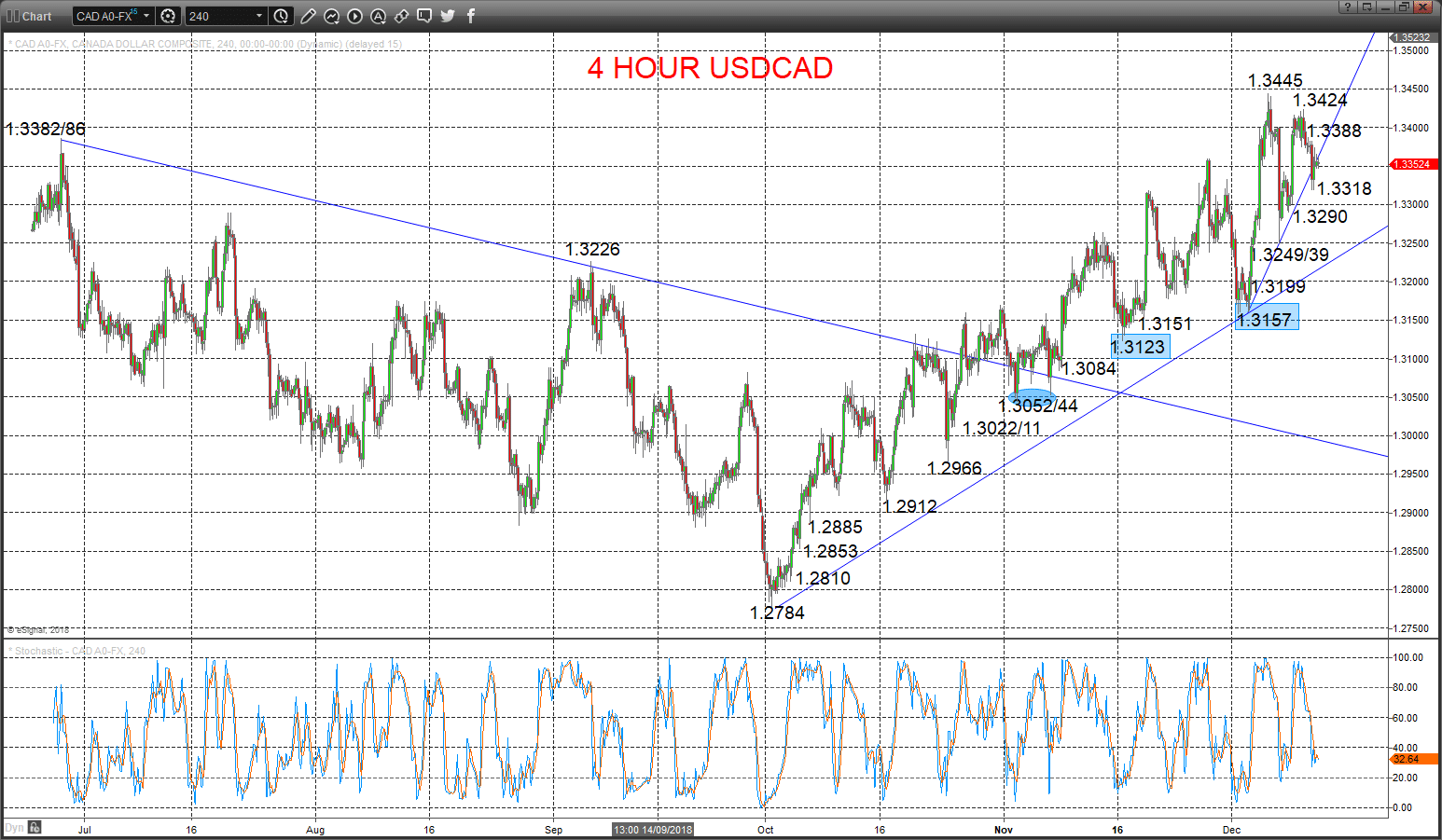Click the Stochastic study title label
Viewport: 1442px width, 840px height.
(x=76, y=651)
